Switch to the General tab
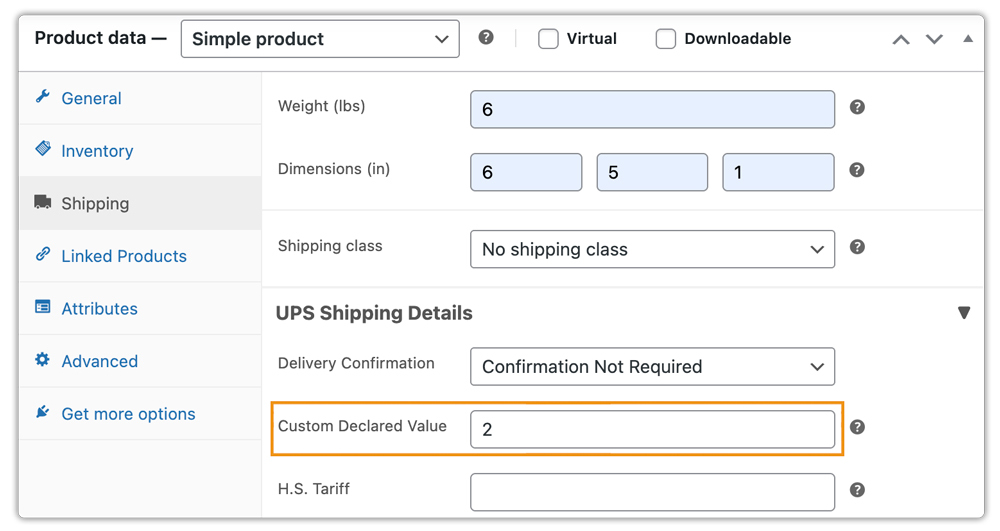 click(x=140, y=98)
